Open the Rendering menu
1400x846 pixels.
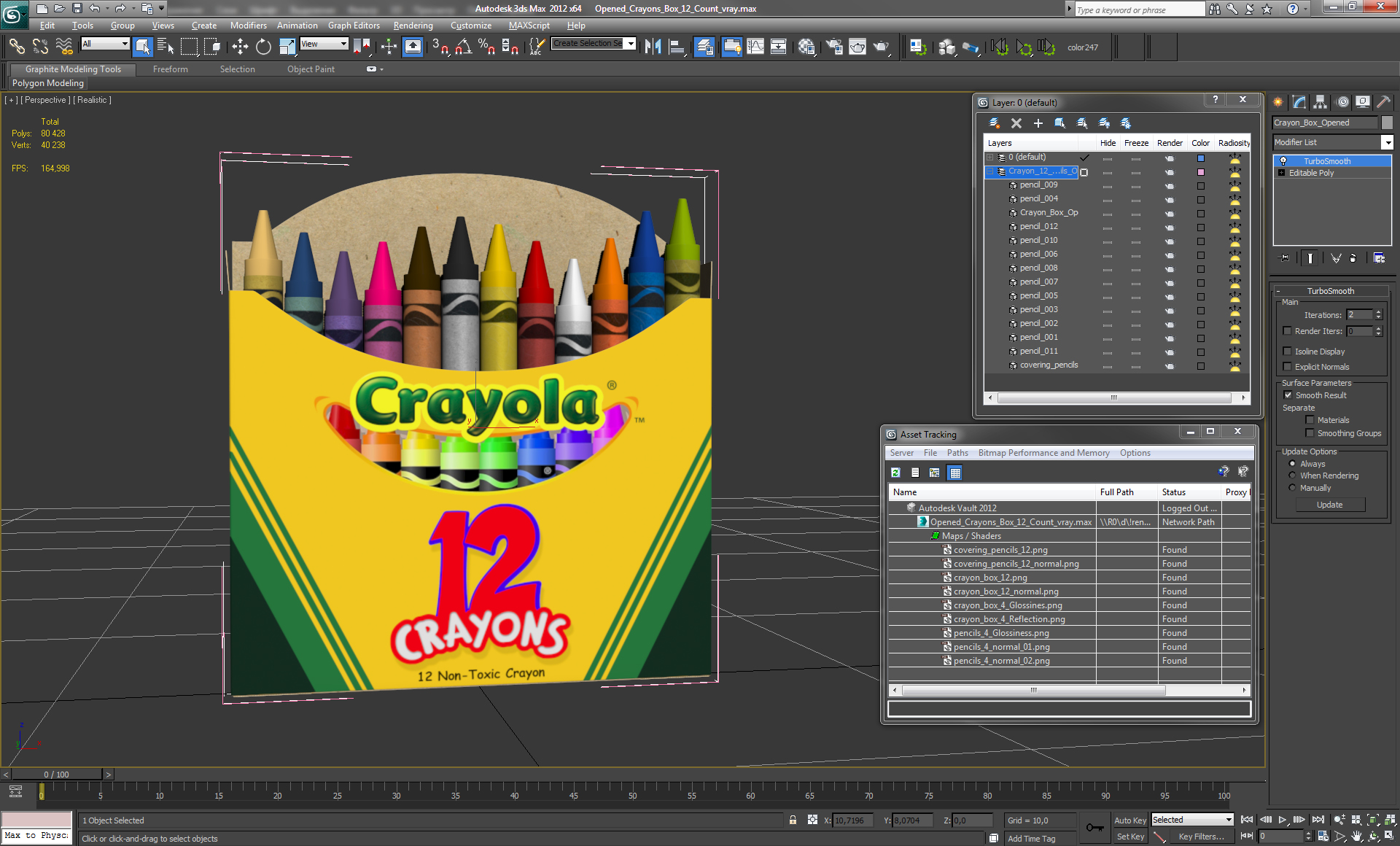pyautogui.click(x=413, y=26)
